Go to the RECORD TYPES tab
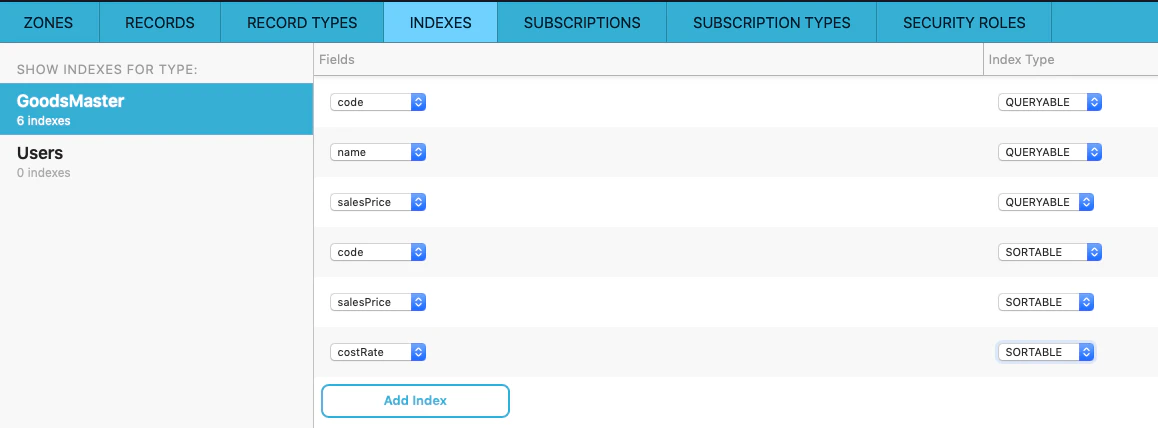This screenshot has width=1158, height=428. (302, 22)
